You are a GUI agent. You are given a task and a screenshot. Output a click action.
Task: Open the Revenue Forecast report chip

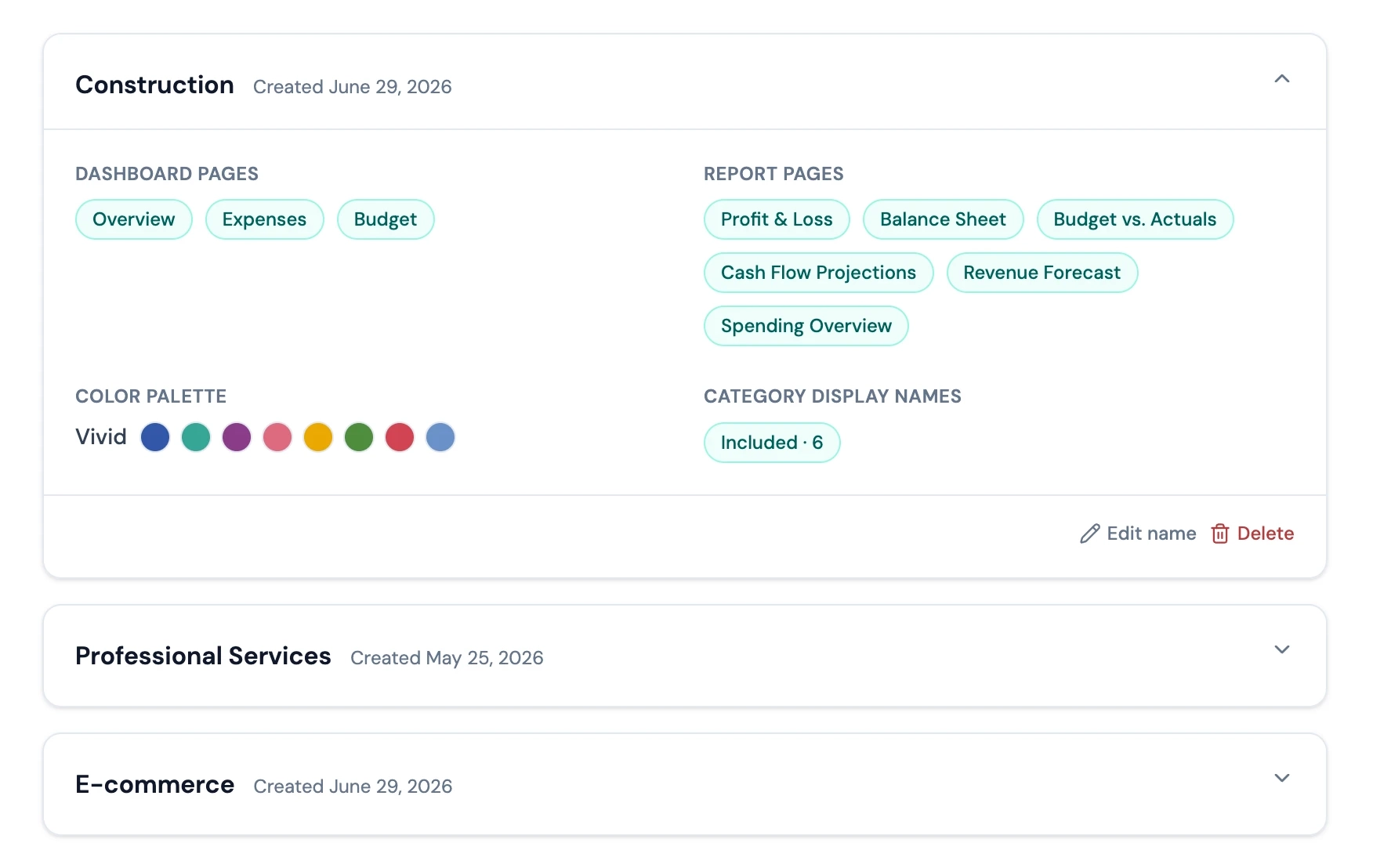[x=1042, y=273]
